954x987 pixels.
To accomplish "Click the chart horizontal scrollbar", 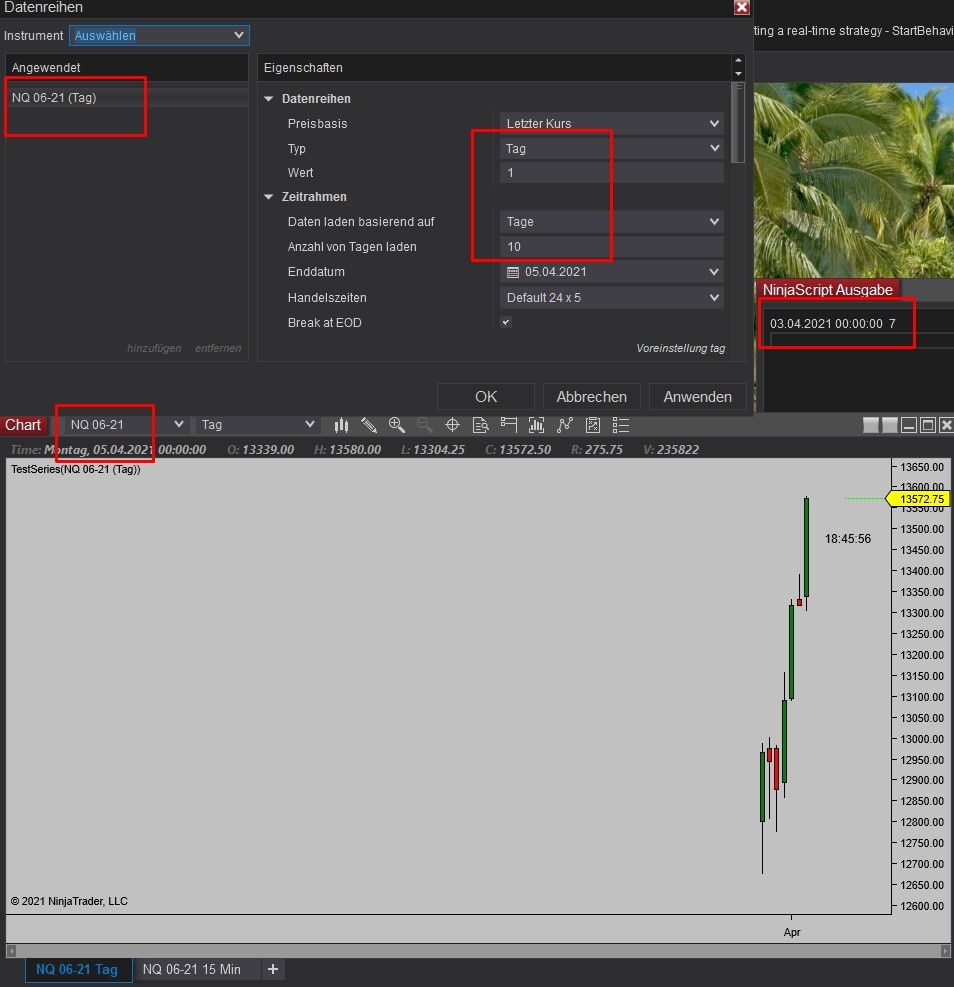I will click(478, 950).
